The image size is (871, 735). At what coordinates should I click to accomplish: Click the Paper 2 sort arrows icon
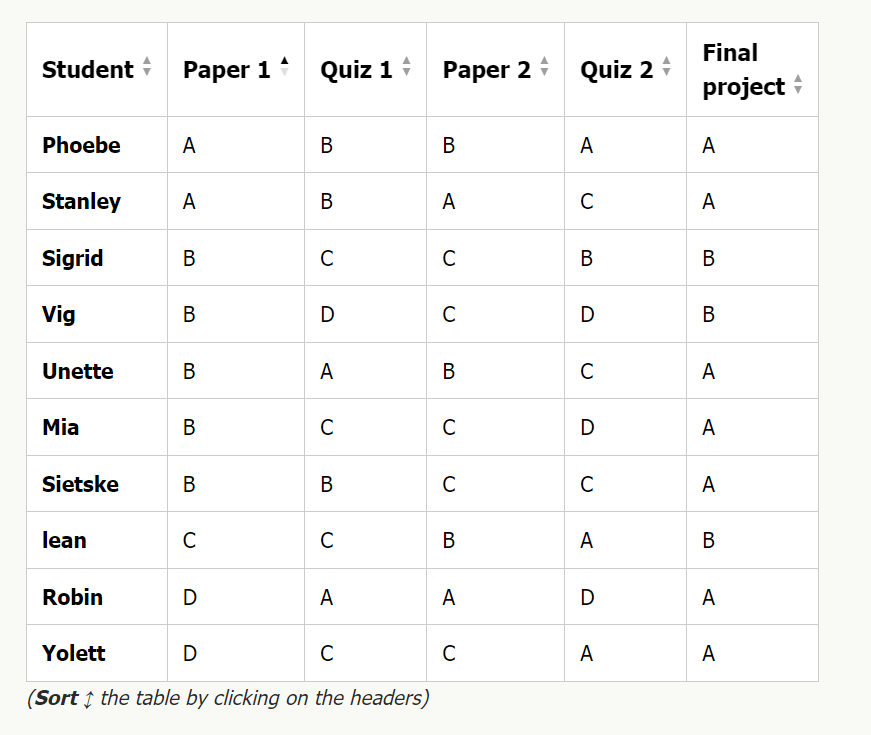pos(544,68)
